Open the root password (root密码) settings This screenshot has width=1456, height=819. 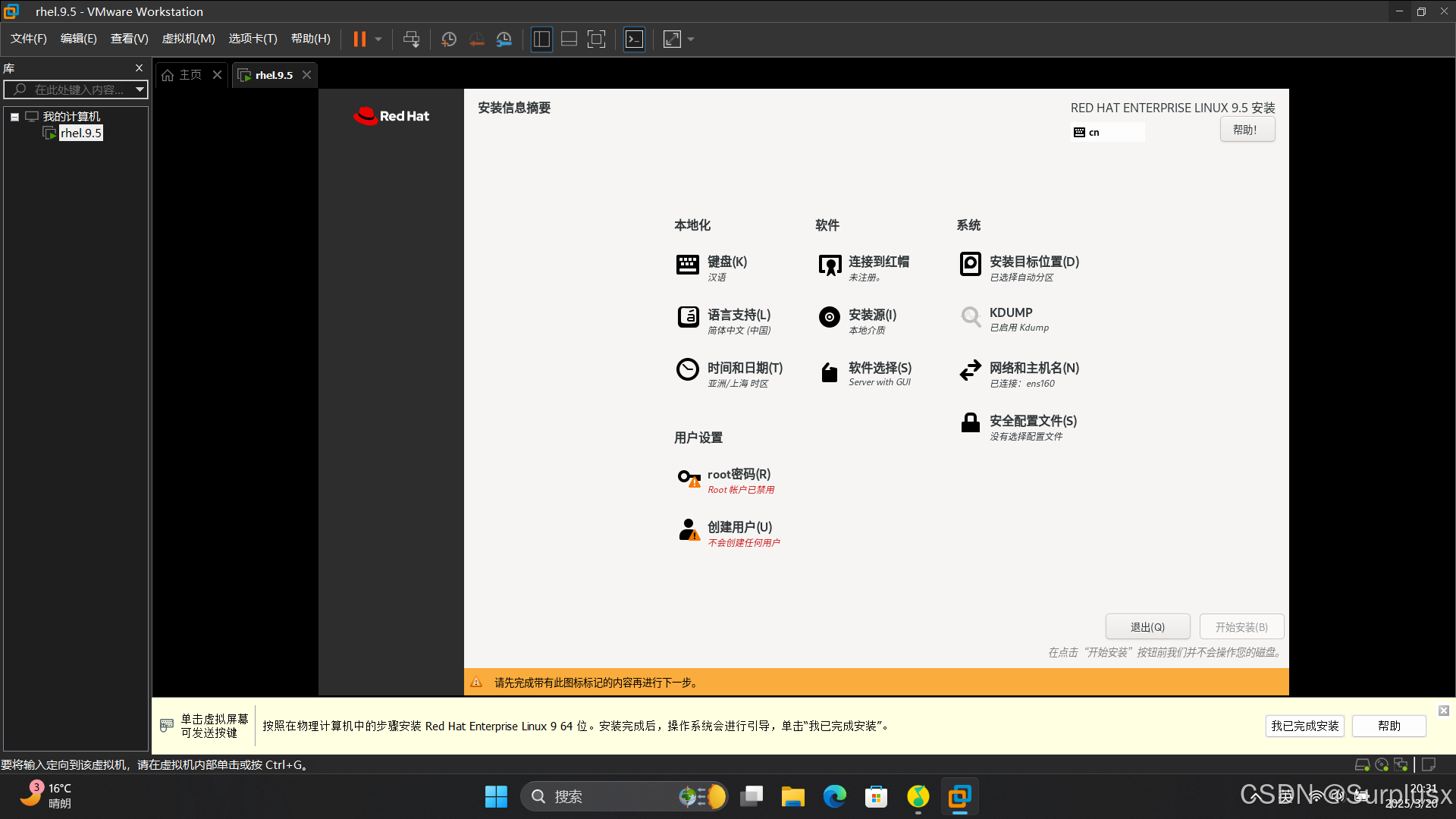coord(738,475)
